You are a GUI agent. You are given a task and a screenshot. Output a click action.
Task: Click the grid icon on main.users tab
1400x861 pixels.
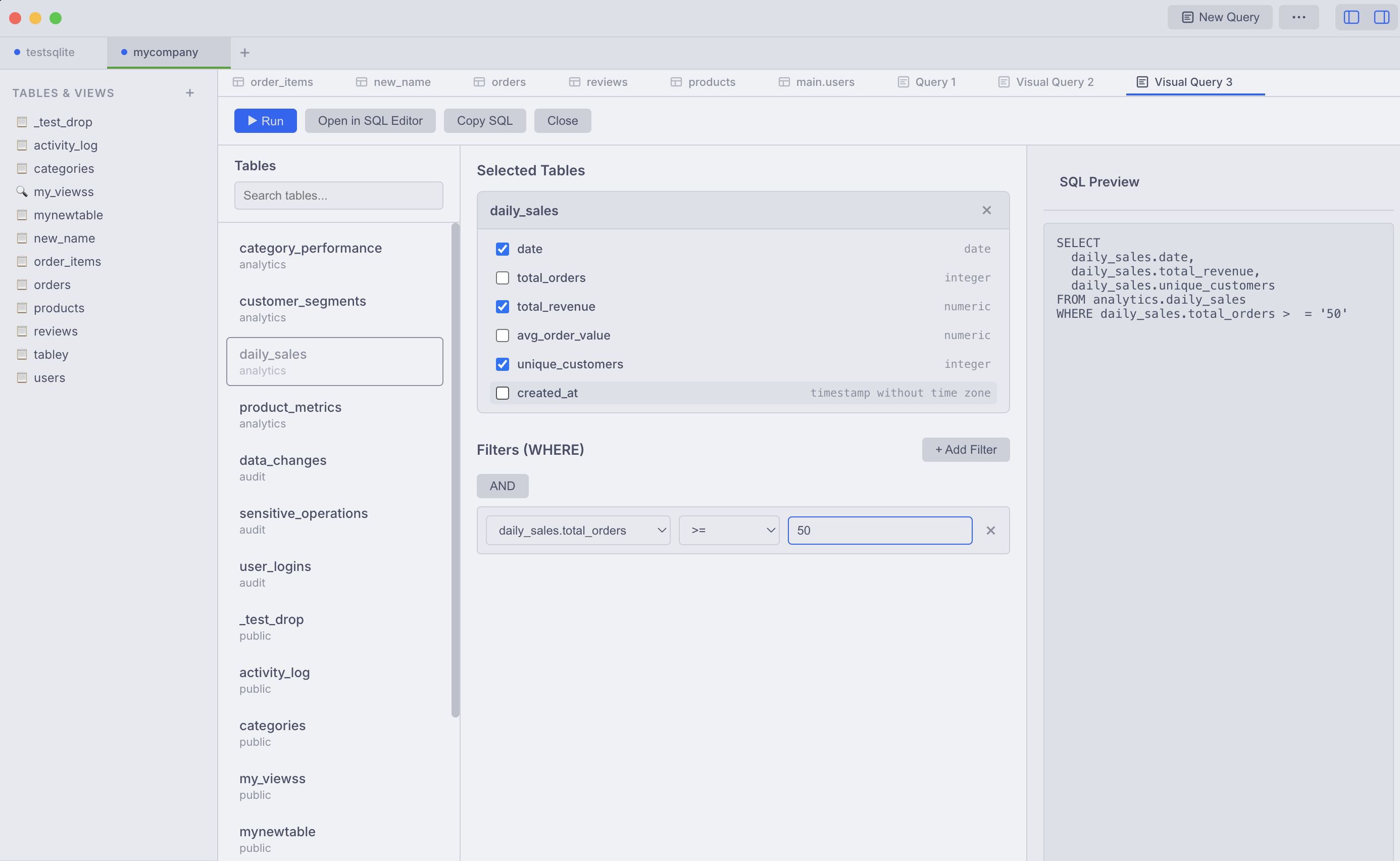(x=784, y=82)
